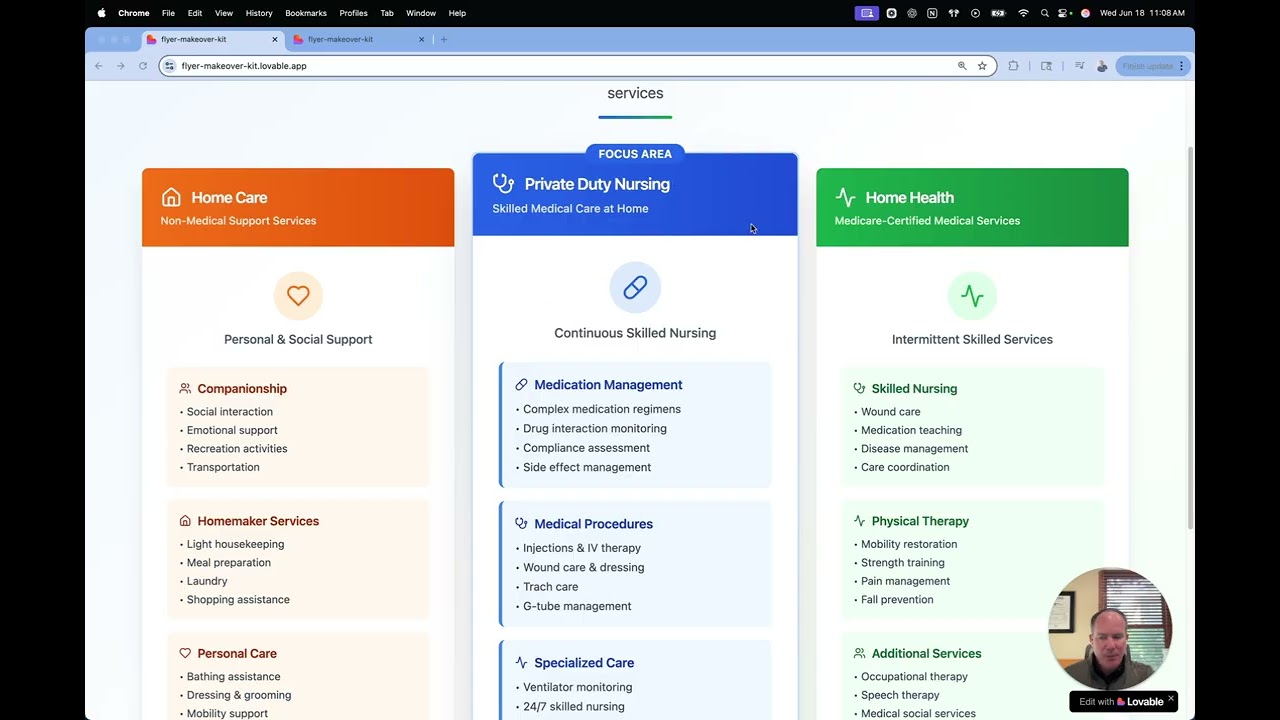1280x720 pixels.
Task: Click the people icon next to Companionship
Action: tap(185, 388)
